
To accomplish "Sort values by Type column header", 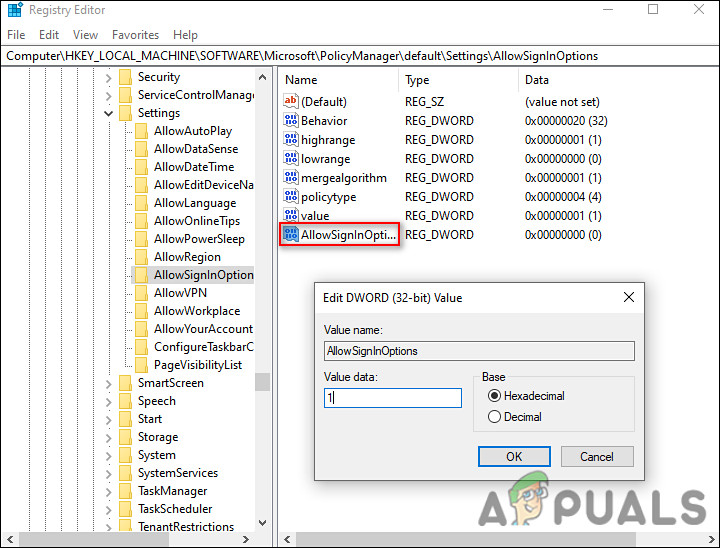I will tap(458, 80).
